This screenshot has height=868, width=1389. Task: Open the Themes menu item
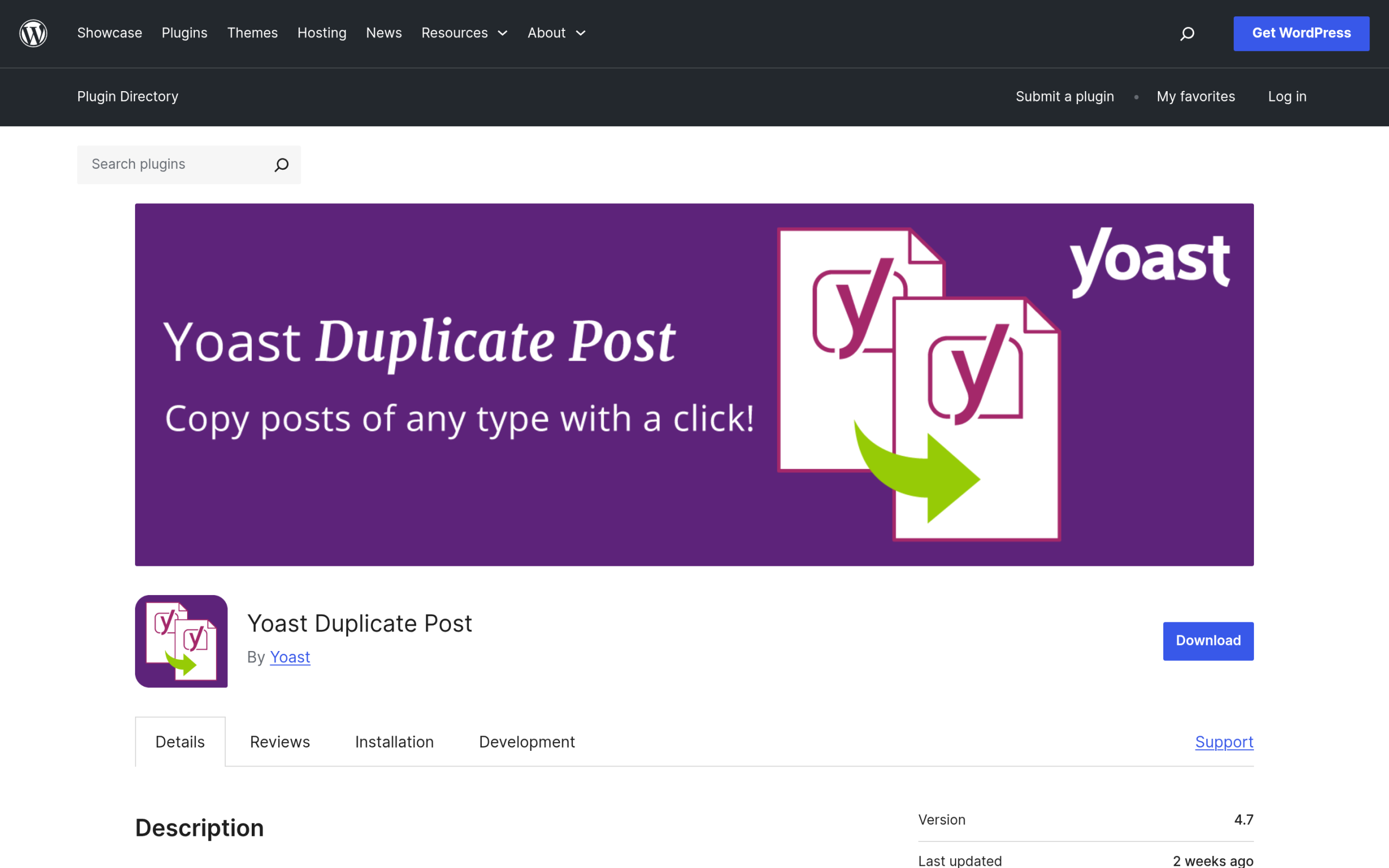pos(252,33)
